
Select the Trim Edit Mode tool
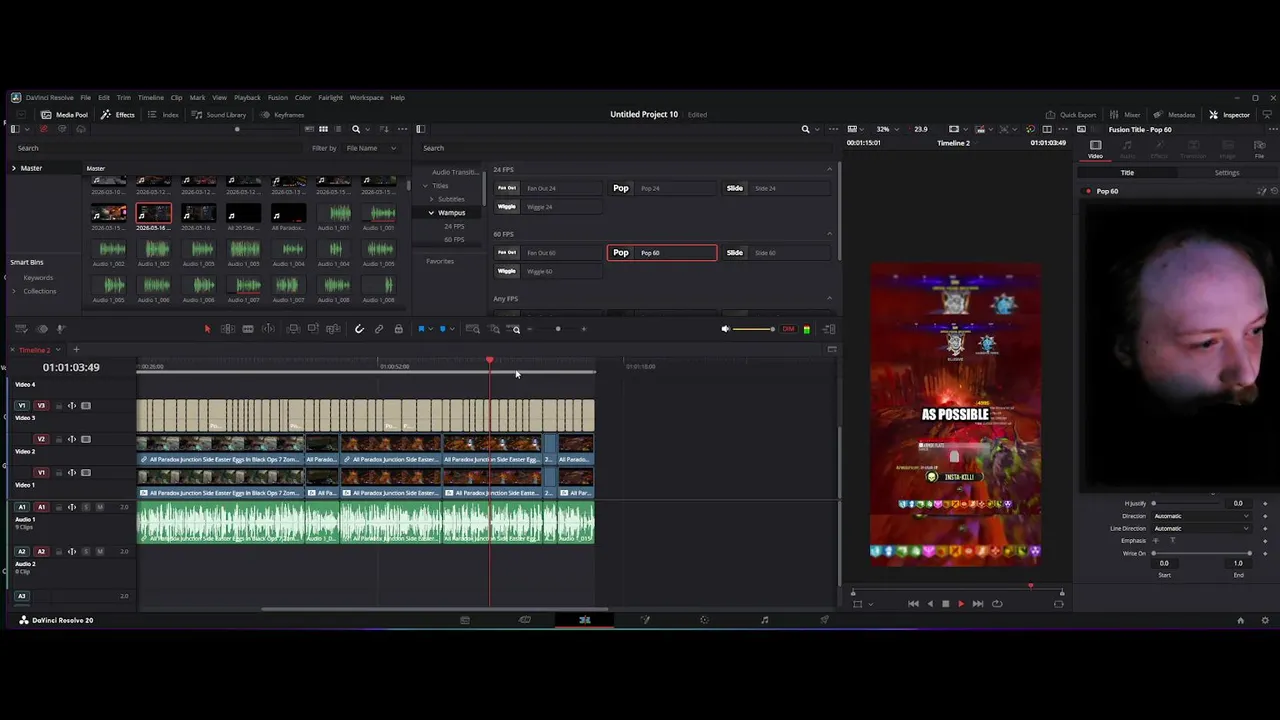228,329
